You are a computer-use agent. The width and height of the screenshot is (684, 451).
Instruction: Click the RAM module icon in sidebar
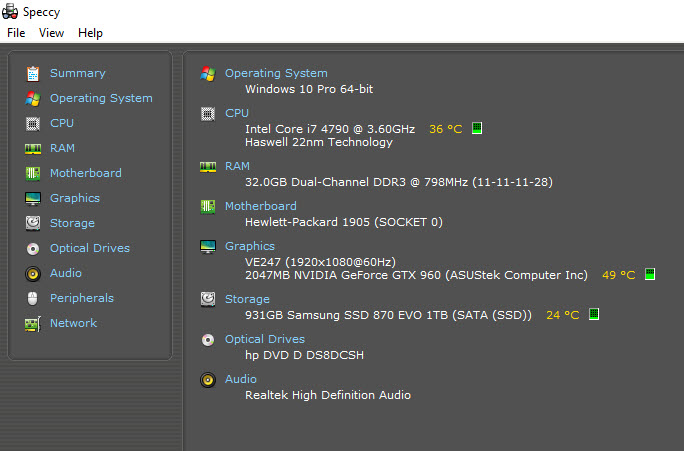(33, 148)
